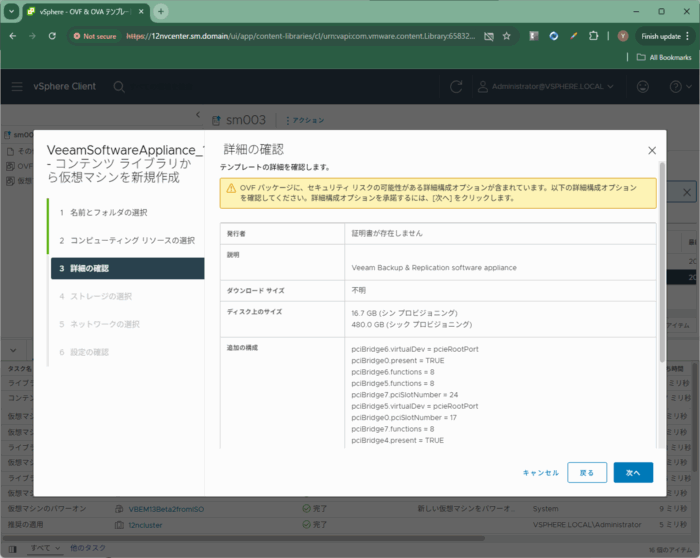
Task: Click the sm003 library icon in header
Action: pyautogui.click(x=216, y=120)
